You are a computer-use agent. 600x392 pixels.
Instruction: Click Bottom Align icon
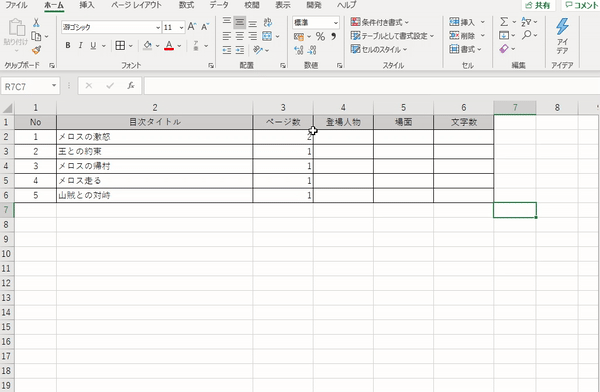[253, 23]
